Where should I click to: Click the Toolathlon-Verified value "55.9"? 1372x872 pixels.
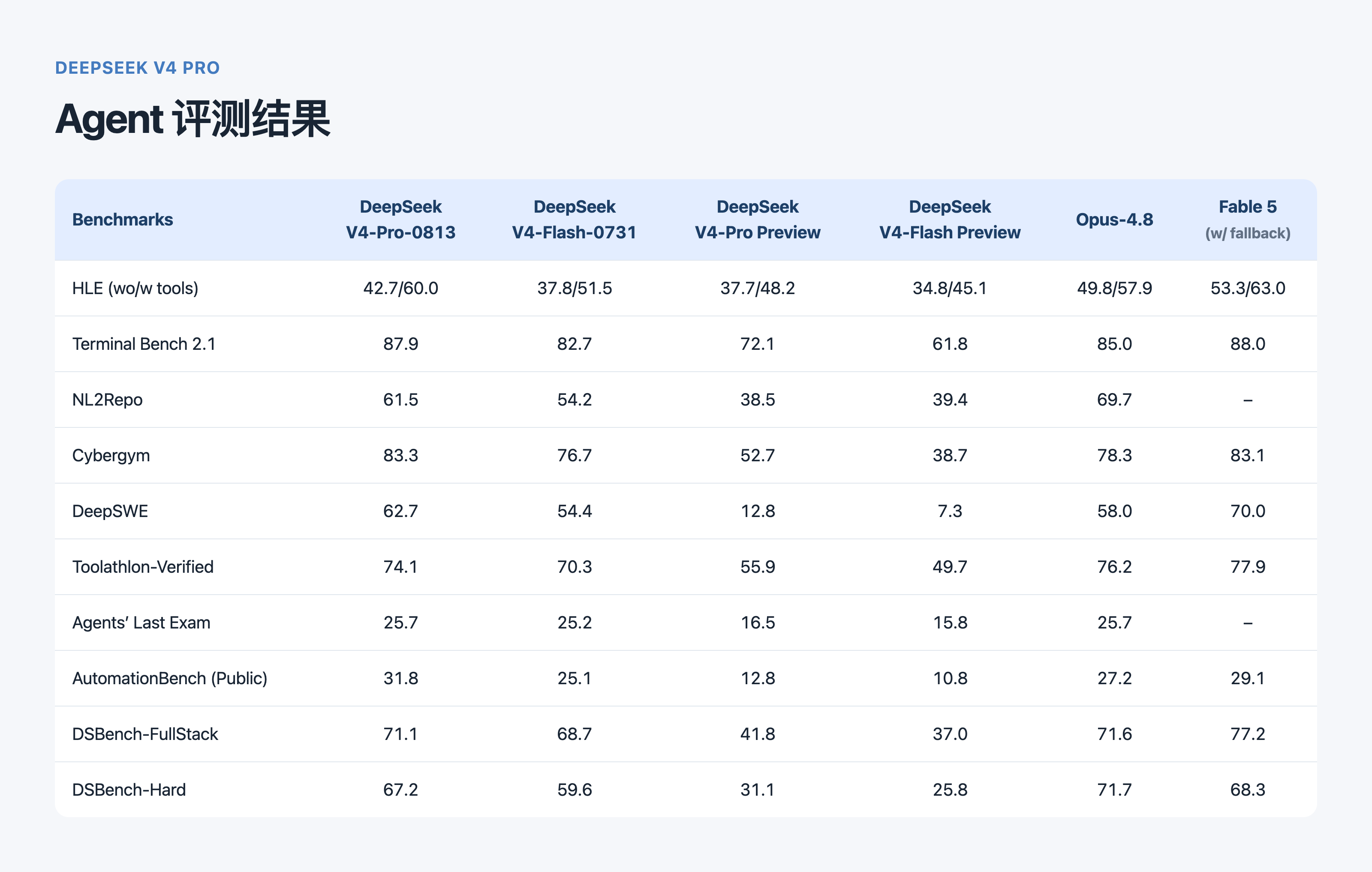click(x=757, y=567)
